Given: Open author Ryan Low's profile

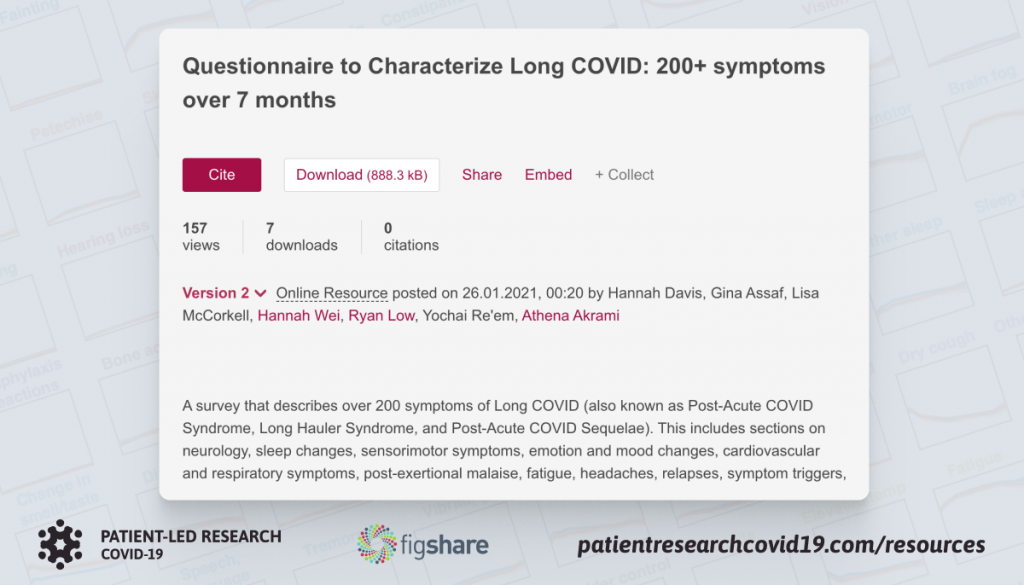Looking at the screenshot, I should pos(381,316).
